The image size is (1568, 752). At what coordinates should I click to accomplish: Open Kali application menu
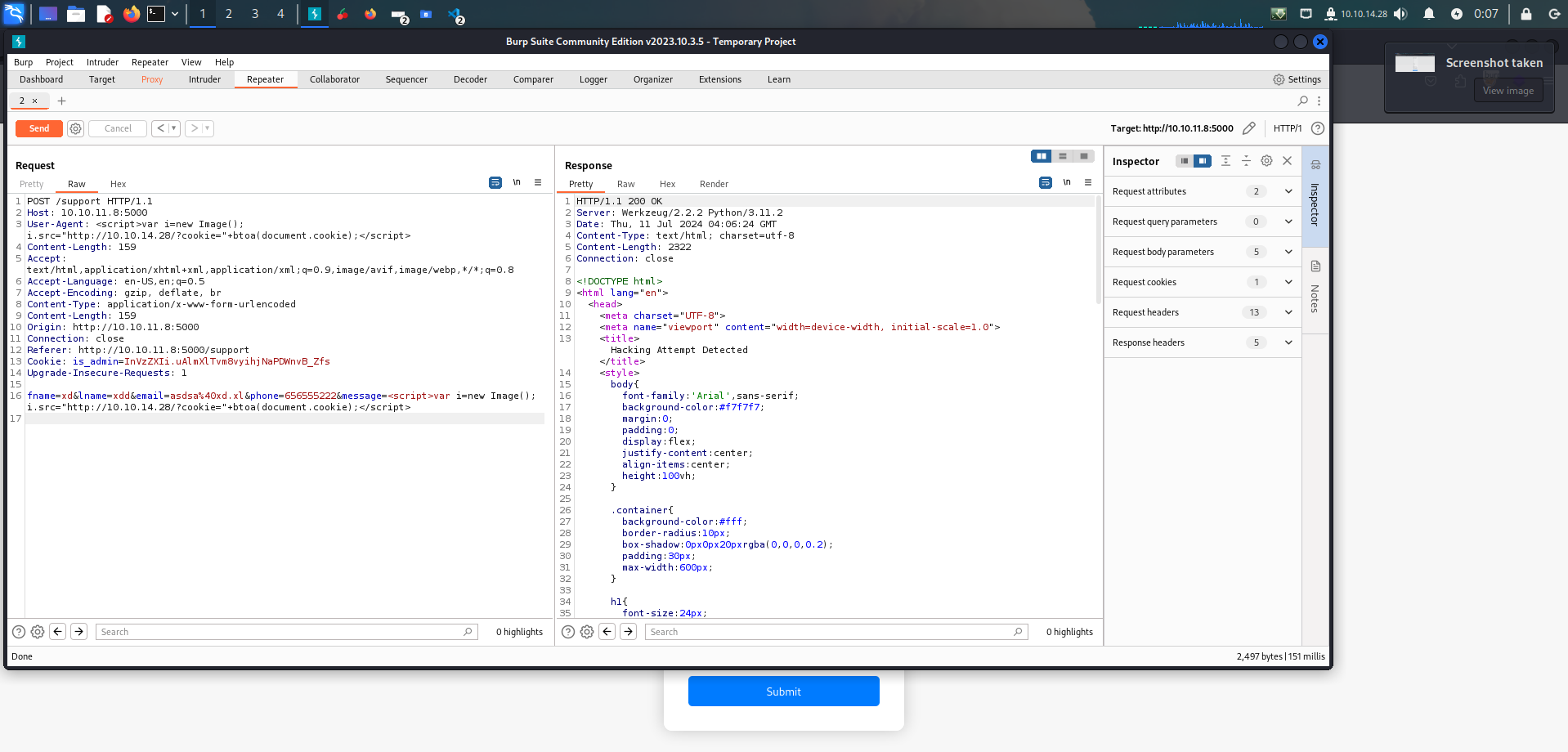tap(15, 13)
